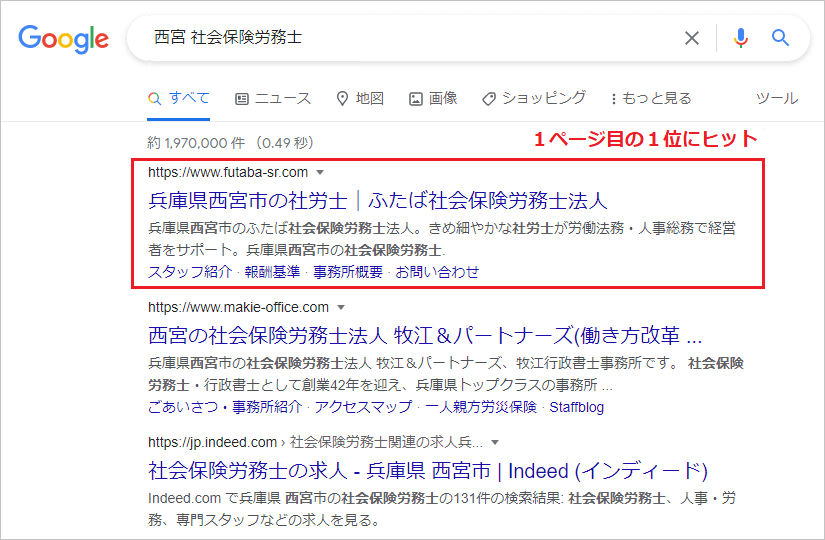Click the 報酬基準 sitelink

[x=272, y=272]
